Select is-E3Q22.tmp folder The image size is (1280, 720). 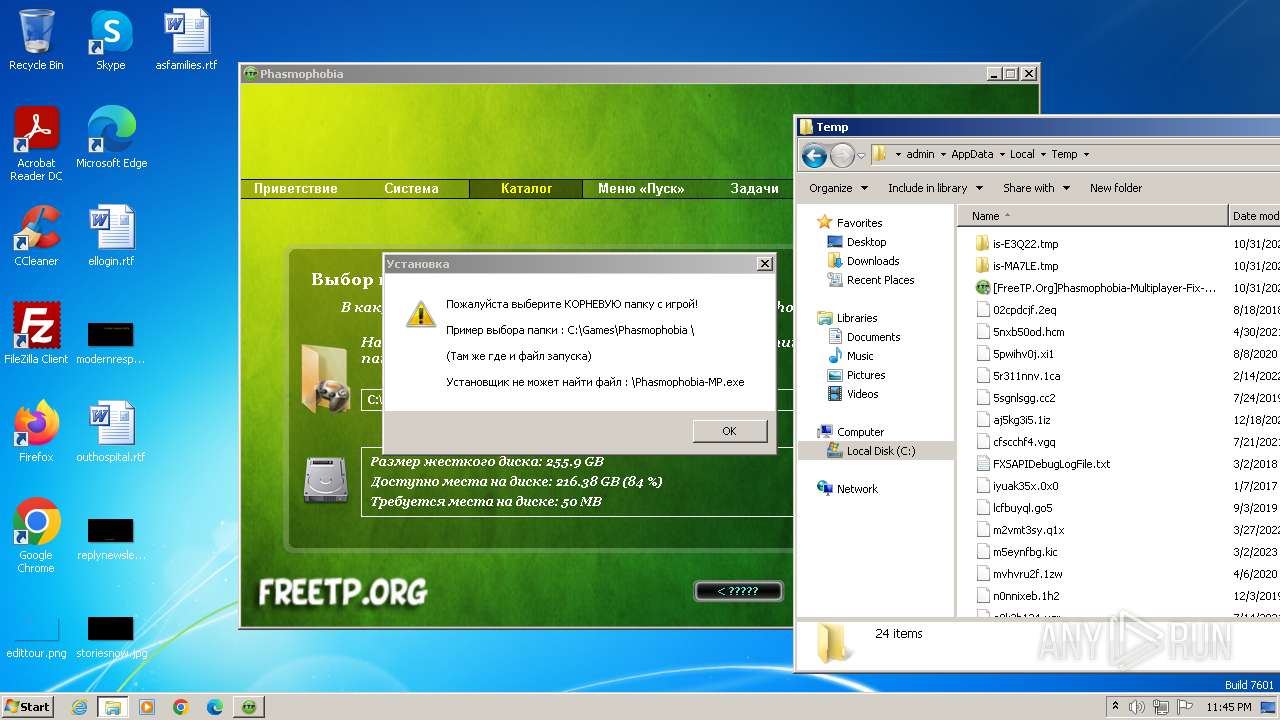point(1025,244)
